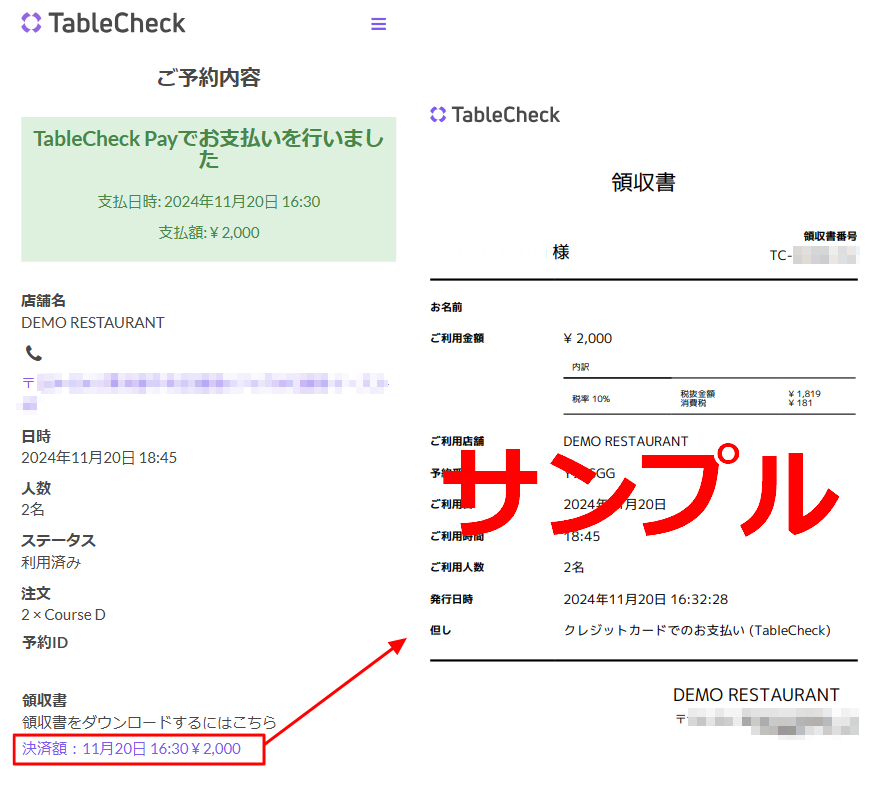Click the store name DEMO RESTAURANT under 店舗名
883x803 pixels.
point(93,323)
